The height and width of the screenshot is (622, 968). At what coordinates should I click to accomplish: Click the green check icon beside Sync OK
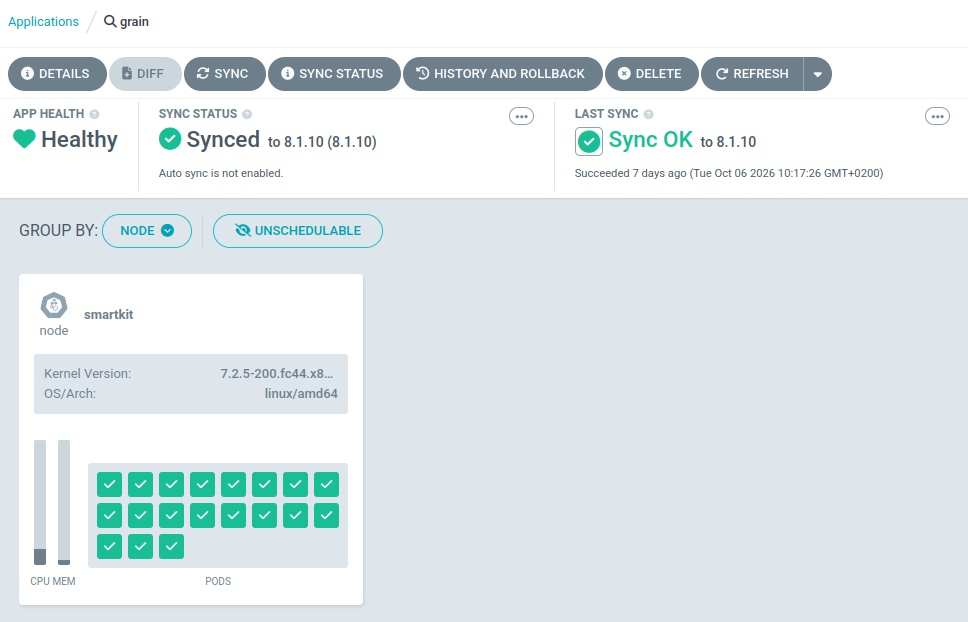pos(589,141)
